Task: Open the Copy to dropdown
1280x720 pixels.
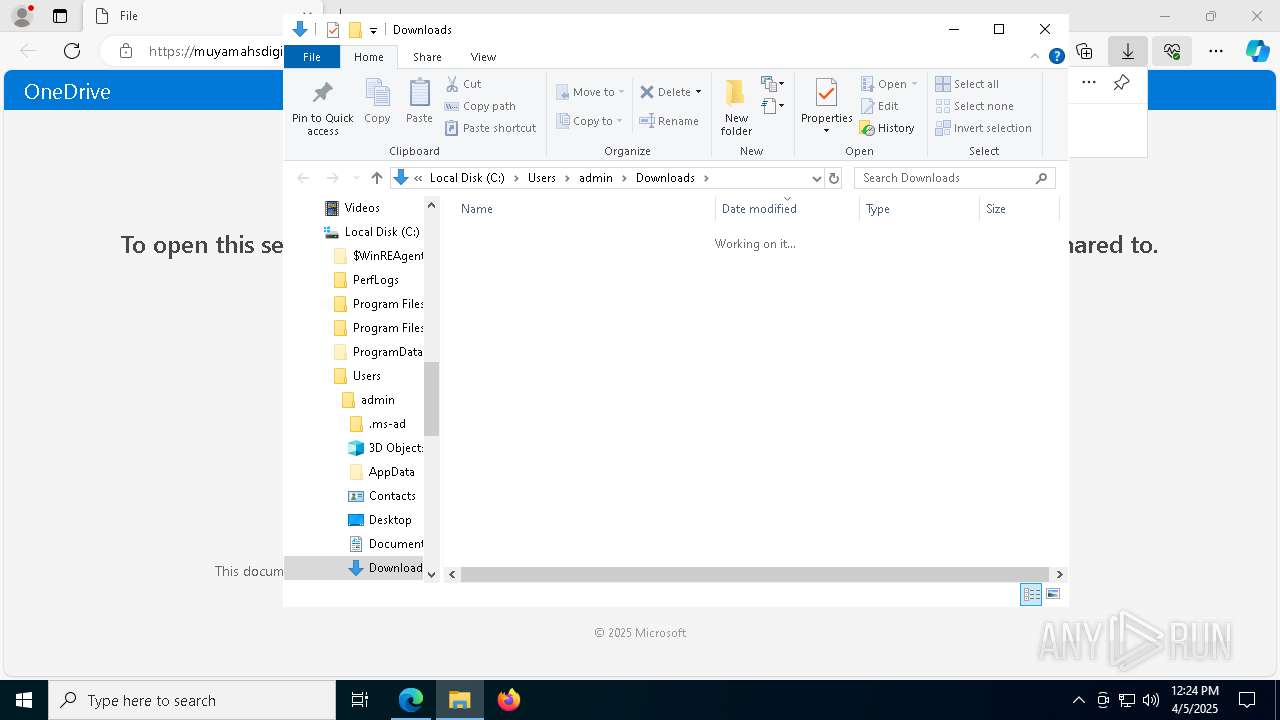Action: coord(590,121)
